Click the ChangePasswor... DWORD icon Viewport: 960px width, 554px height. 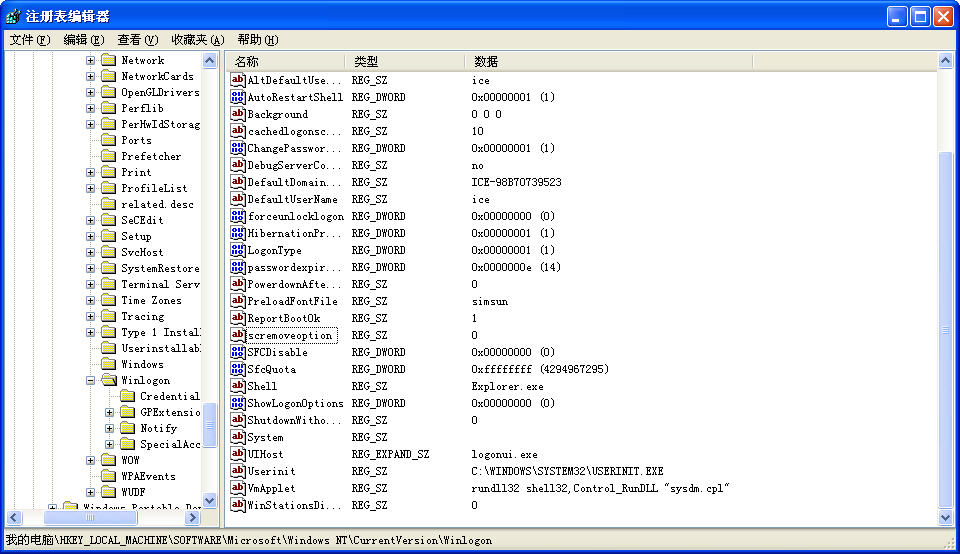pyautogui.click(x=238, y=148)
